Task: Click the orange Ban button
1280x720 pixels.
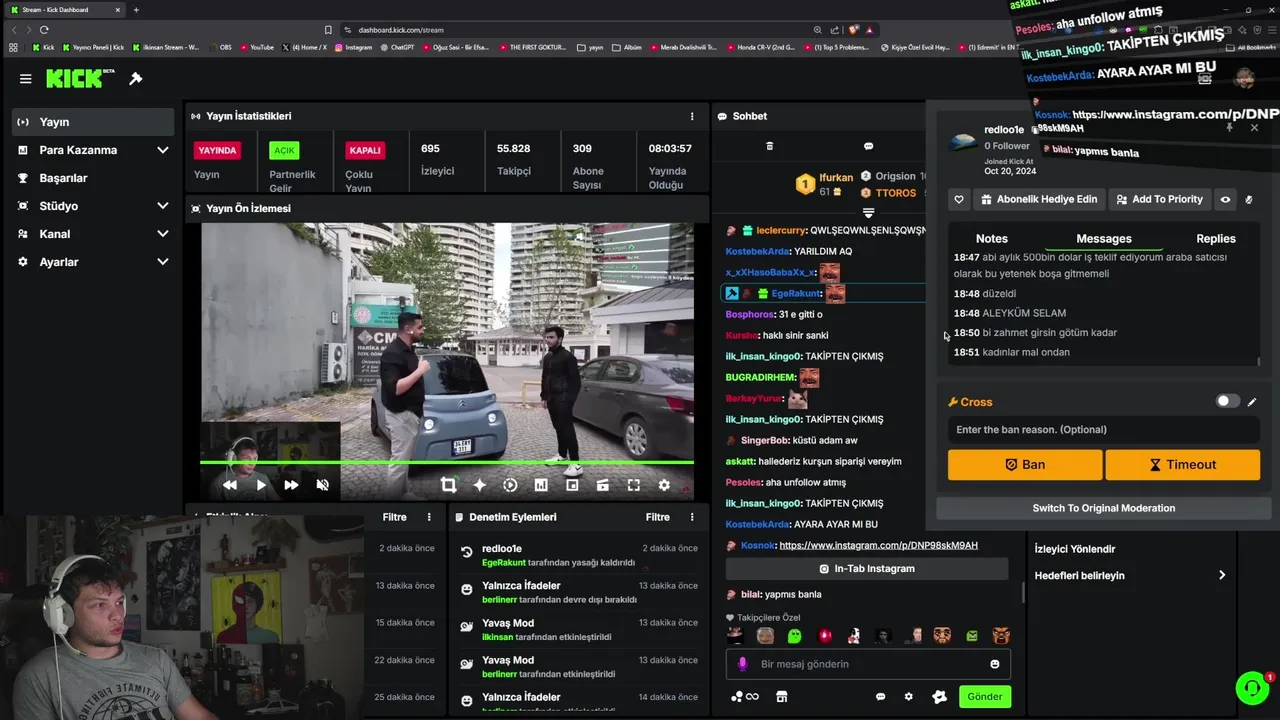Action: [x=1025, y=465]
